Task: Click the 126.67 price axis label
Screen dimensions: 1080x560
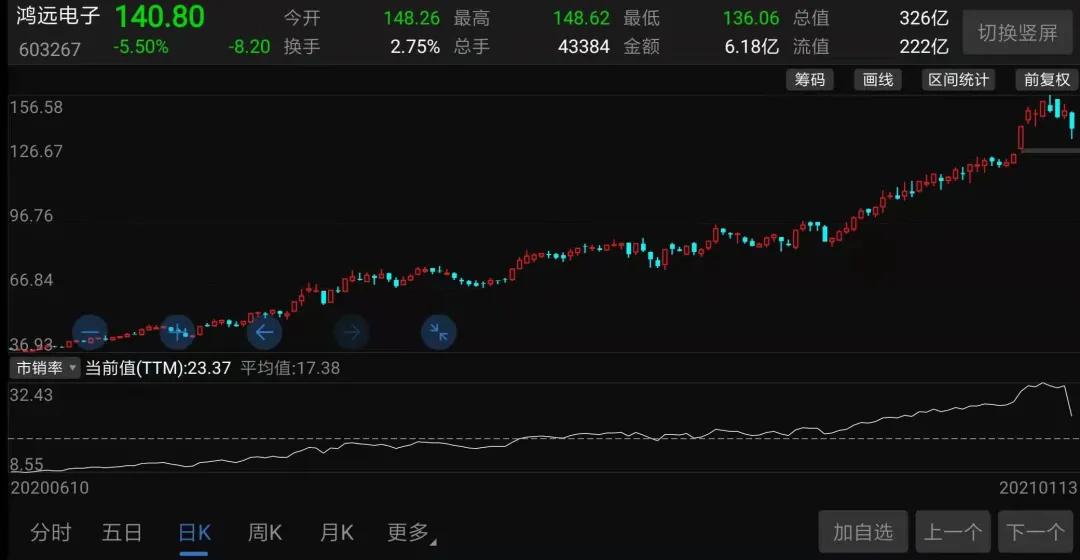Action: point(36,152)
